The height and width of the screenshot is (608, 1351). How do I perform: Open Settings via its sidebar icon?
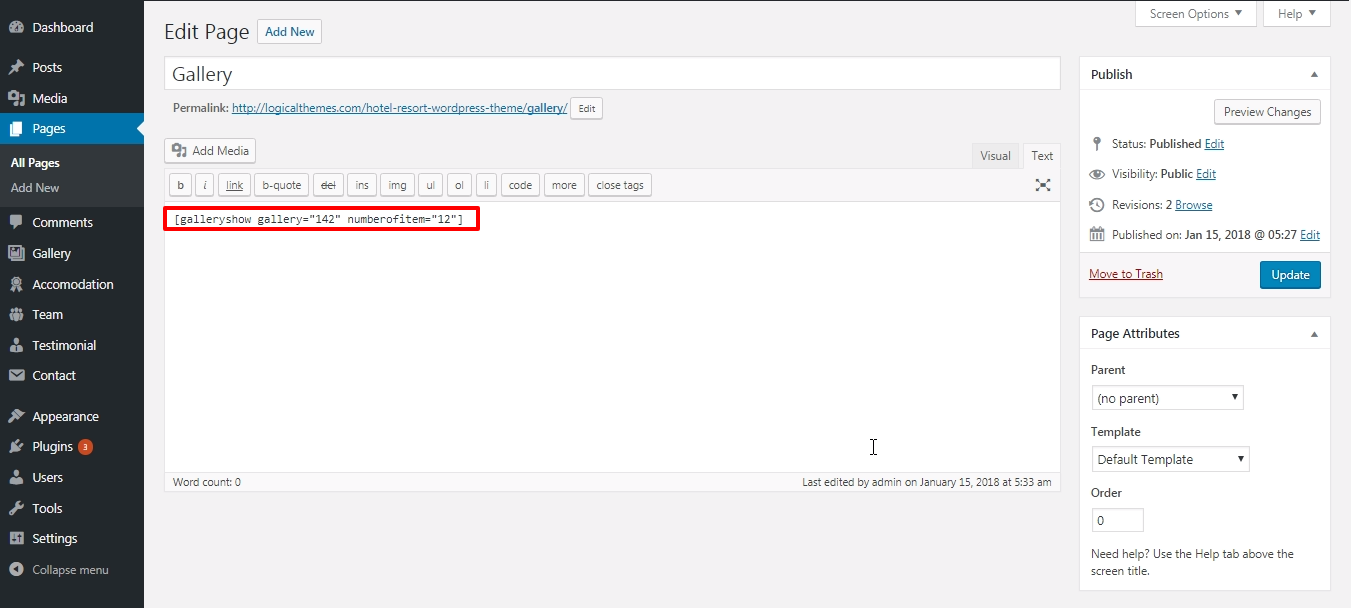16,538
